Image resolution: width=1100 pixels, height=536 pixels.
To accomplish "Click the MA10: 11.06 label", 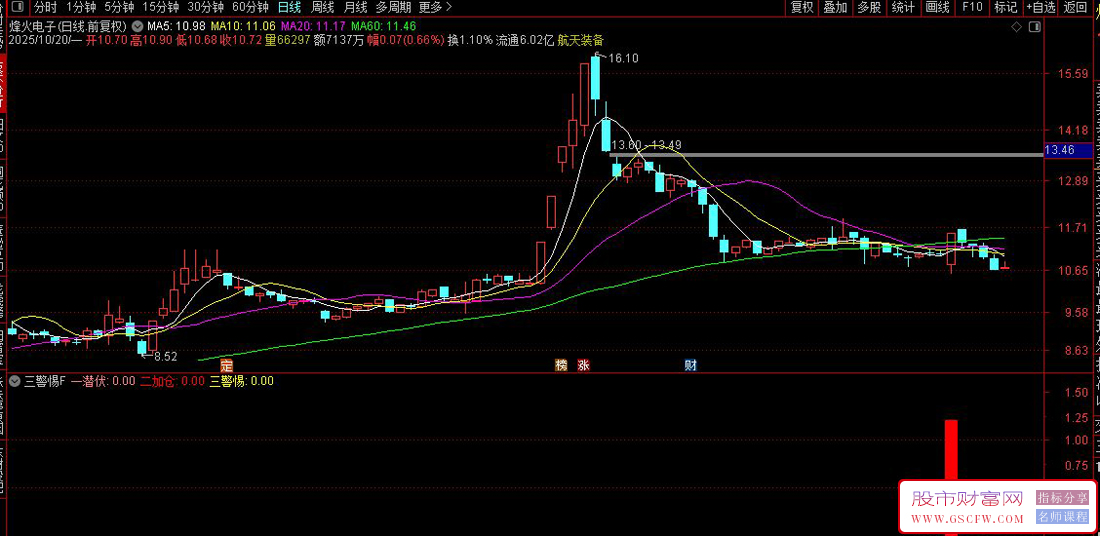I will pyautogui.click(x=243, y=27).
